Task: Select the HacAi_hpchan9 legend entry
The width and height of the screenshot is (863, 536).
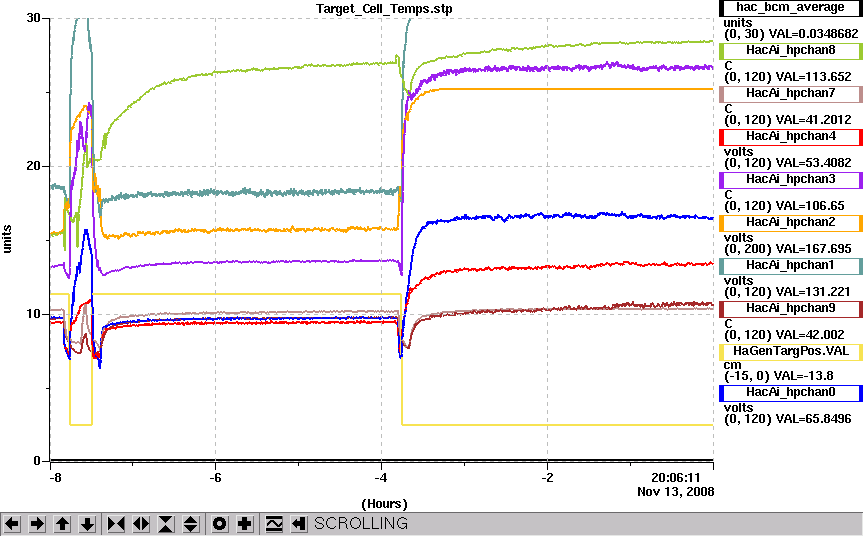Action: [790, 308]
